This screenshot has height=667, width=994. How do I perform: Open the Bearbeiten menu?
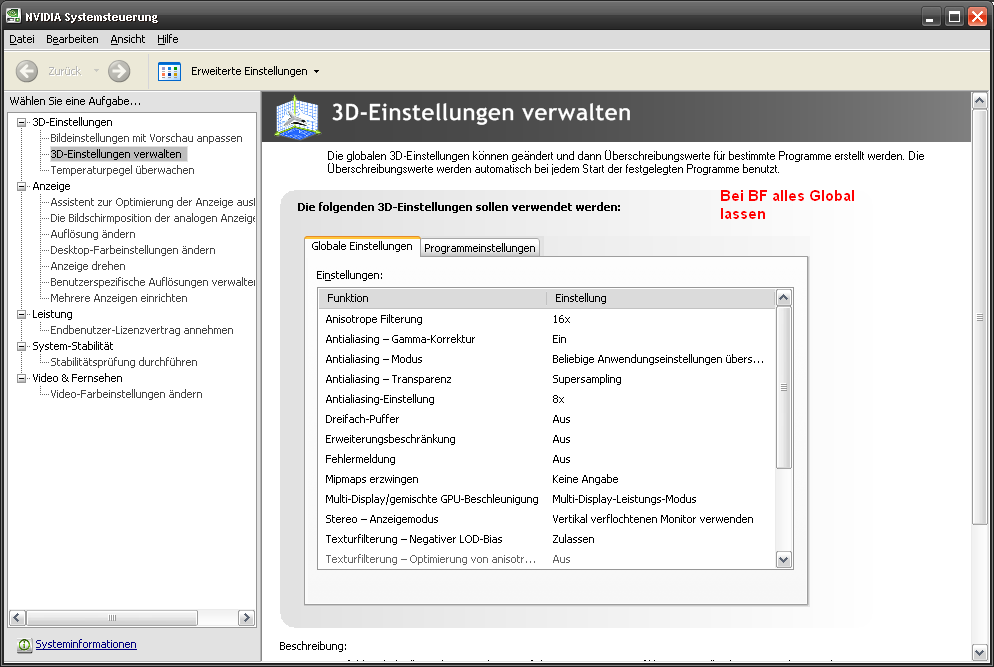(x=72, y=39)
